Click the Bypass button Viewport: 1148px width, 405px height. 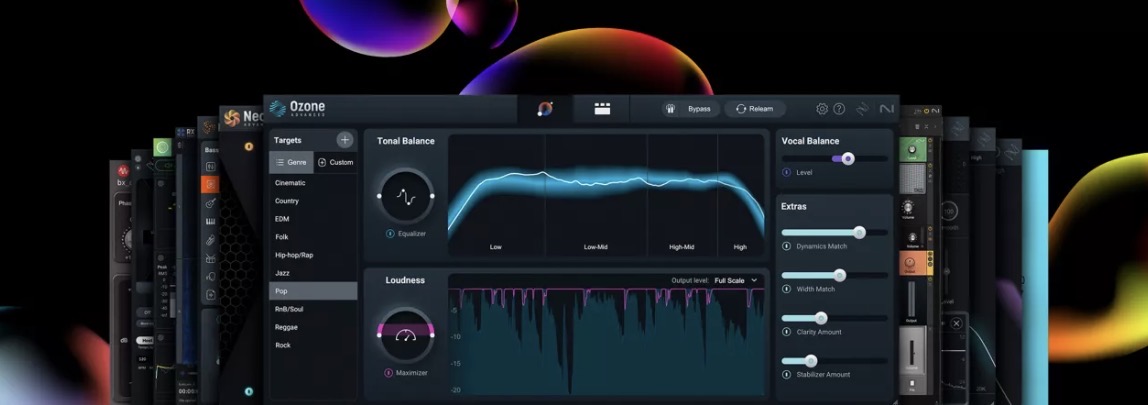coord(690,109)
